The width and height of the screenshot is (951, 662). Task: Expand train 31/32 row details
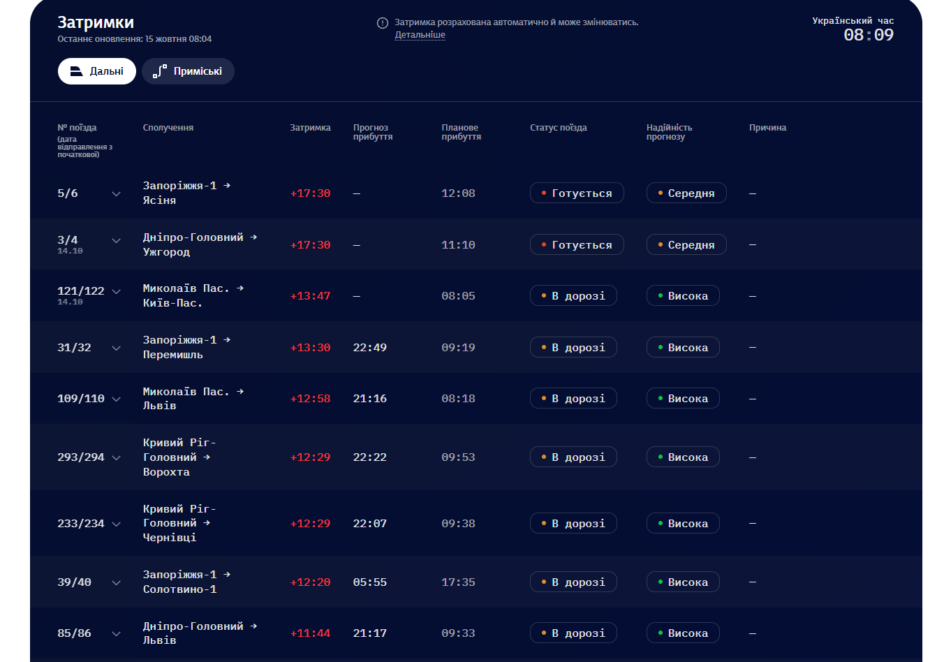[x=116, y=348]
